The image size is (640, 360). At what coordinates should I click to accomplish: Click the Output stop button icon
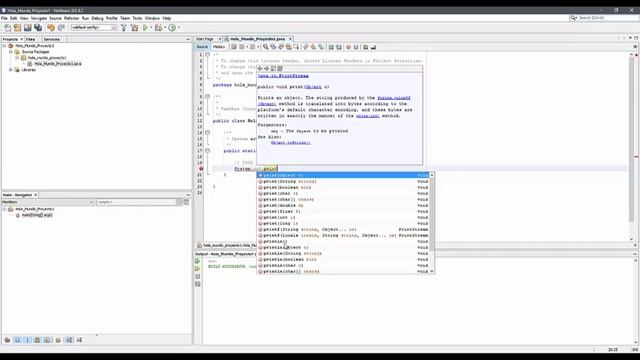[x=198, y=276]
